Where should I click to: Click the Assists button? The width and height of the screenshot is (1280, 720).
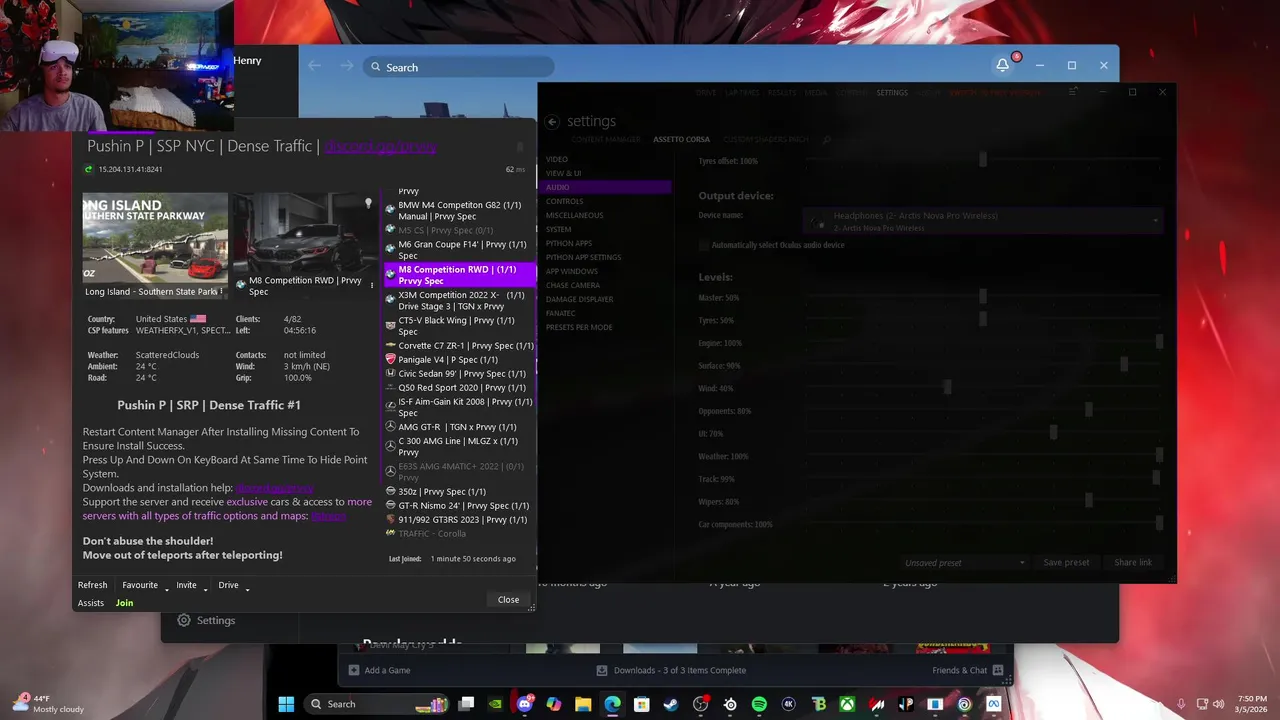[x=91, y=603]
